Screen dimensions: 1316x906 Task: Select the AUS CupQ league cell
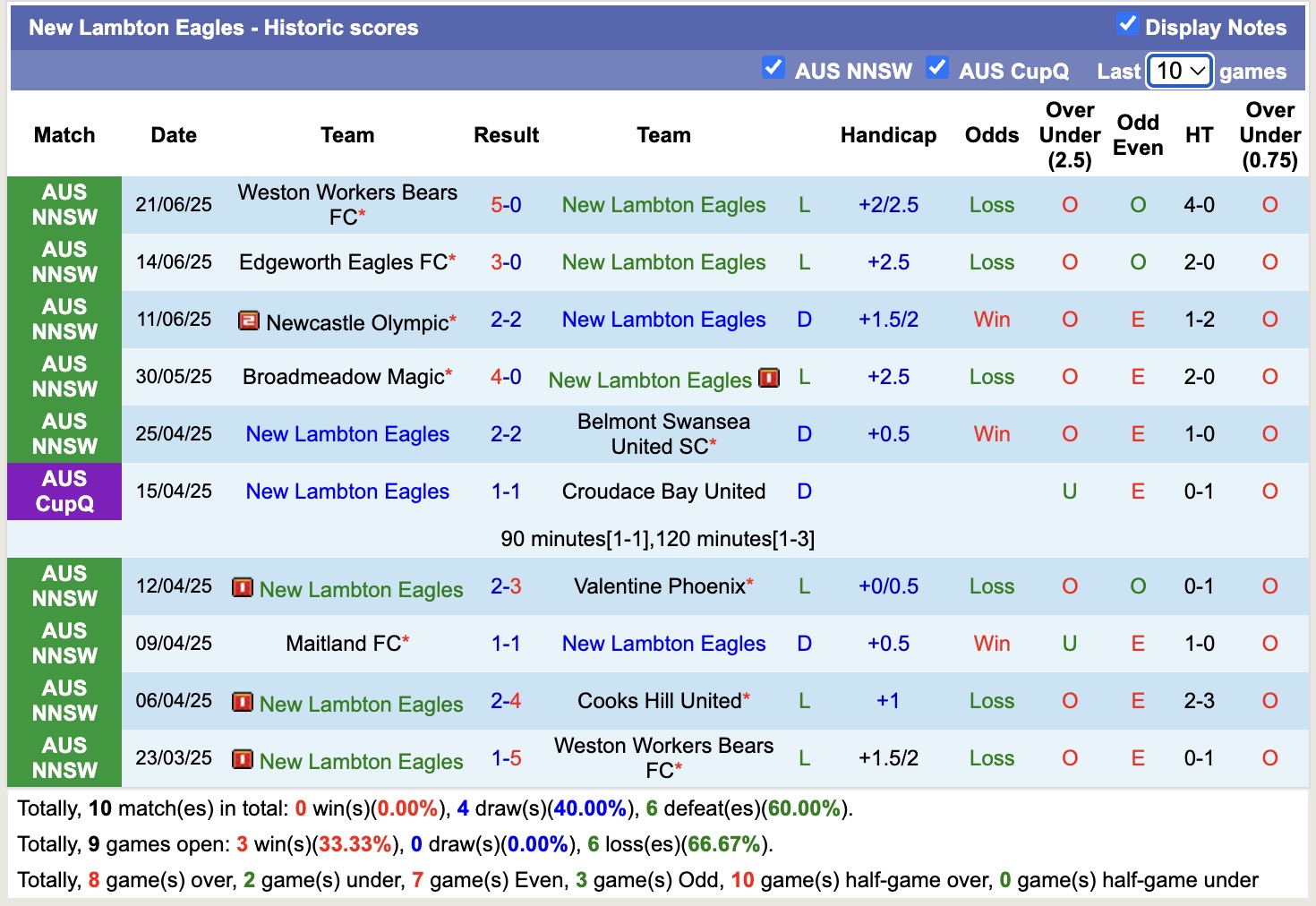pos(64,491)
